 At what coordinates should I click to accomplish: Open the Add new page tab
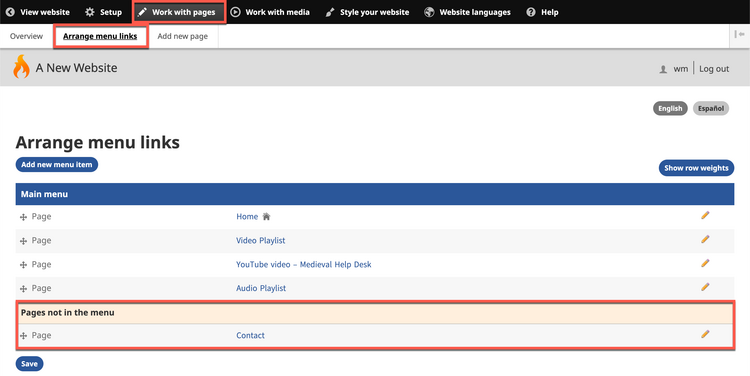pos(183,36)
